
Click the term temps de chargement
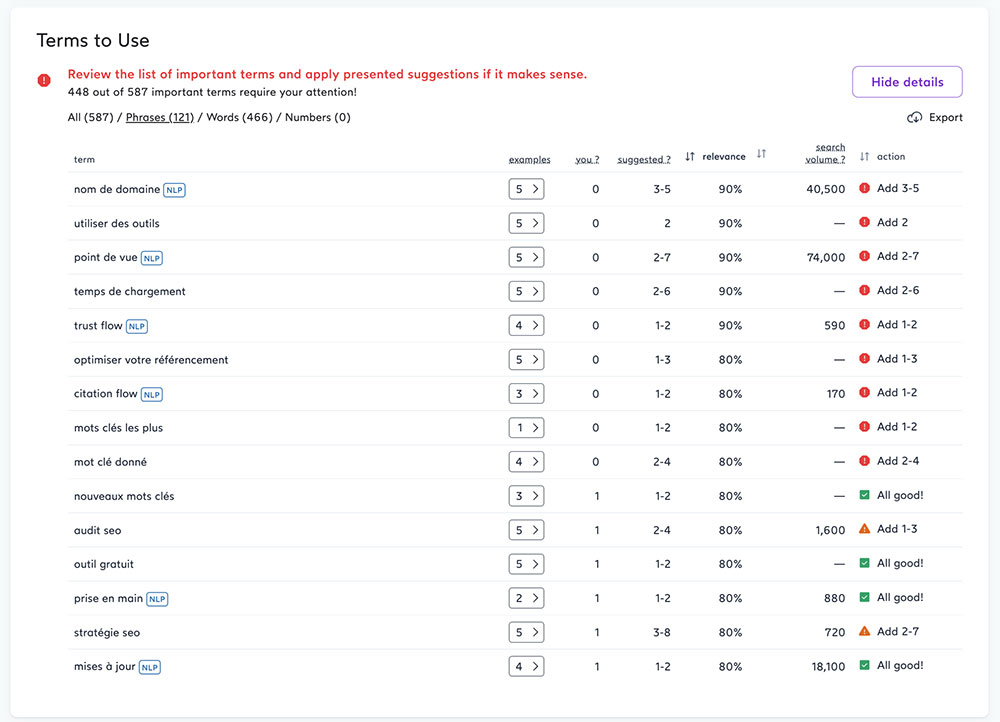click(129, 291)
